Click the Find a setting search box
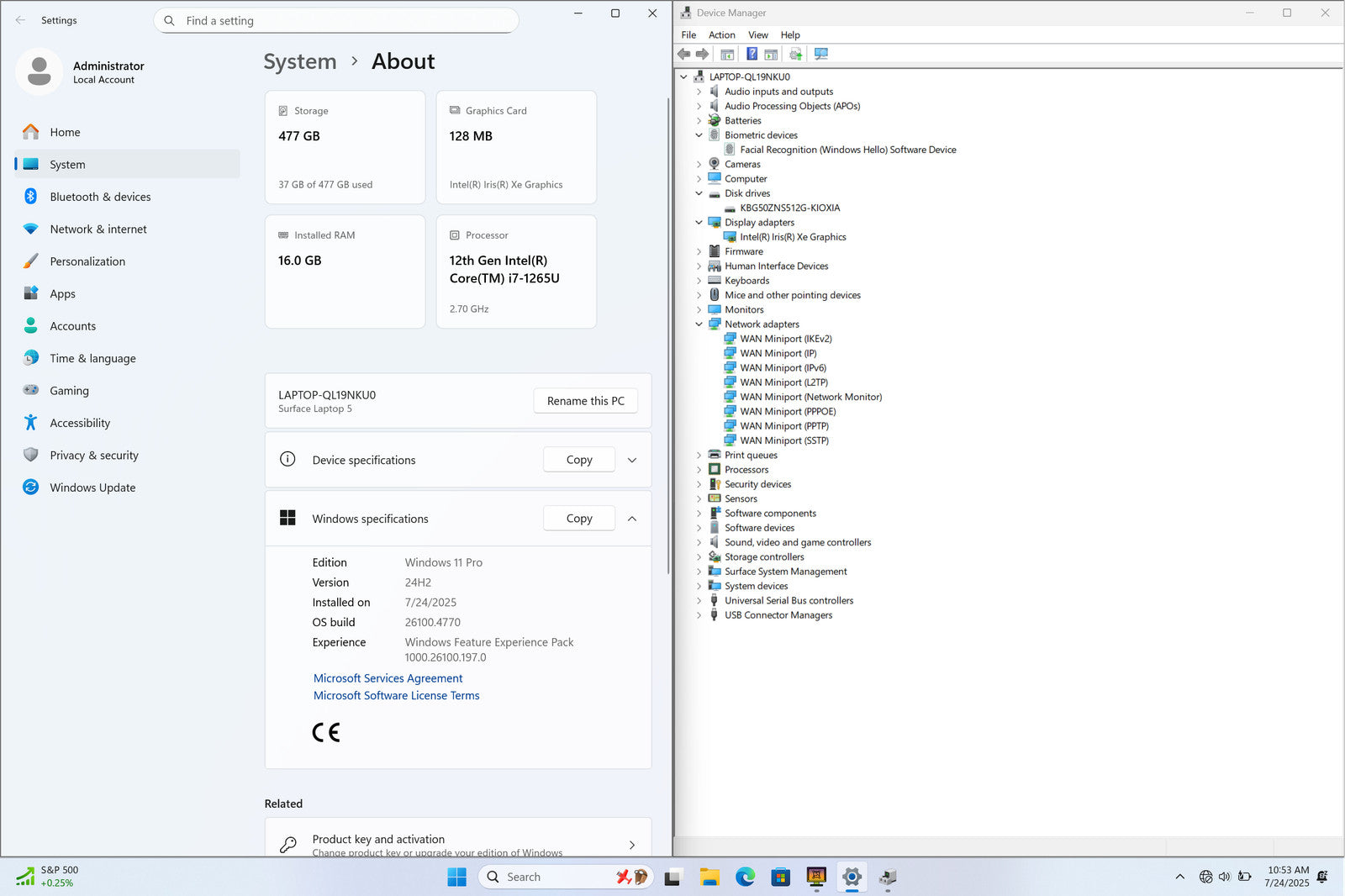 click(336, 20)
